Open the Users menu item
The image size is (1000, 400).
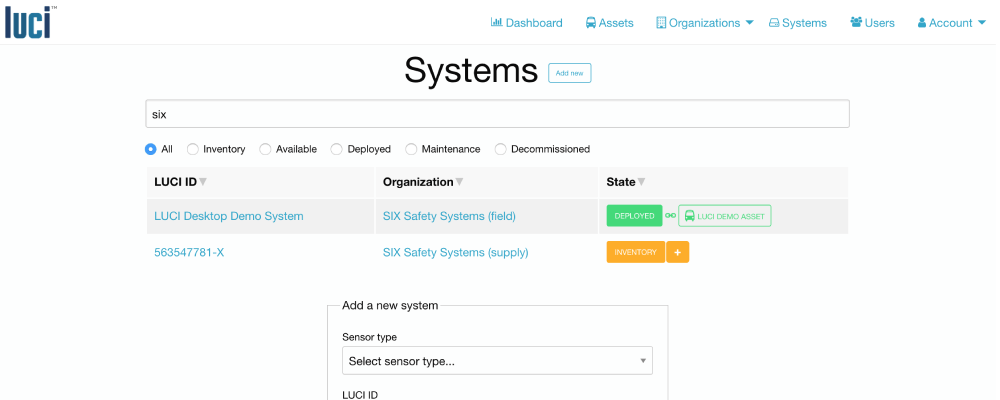(x=872, y=23)
